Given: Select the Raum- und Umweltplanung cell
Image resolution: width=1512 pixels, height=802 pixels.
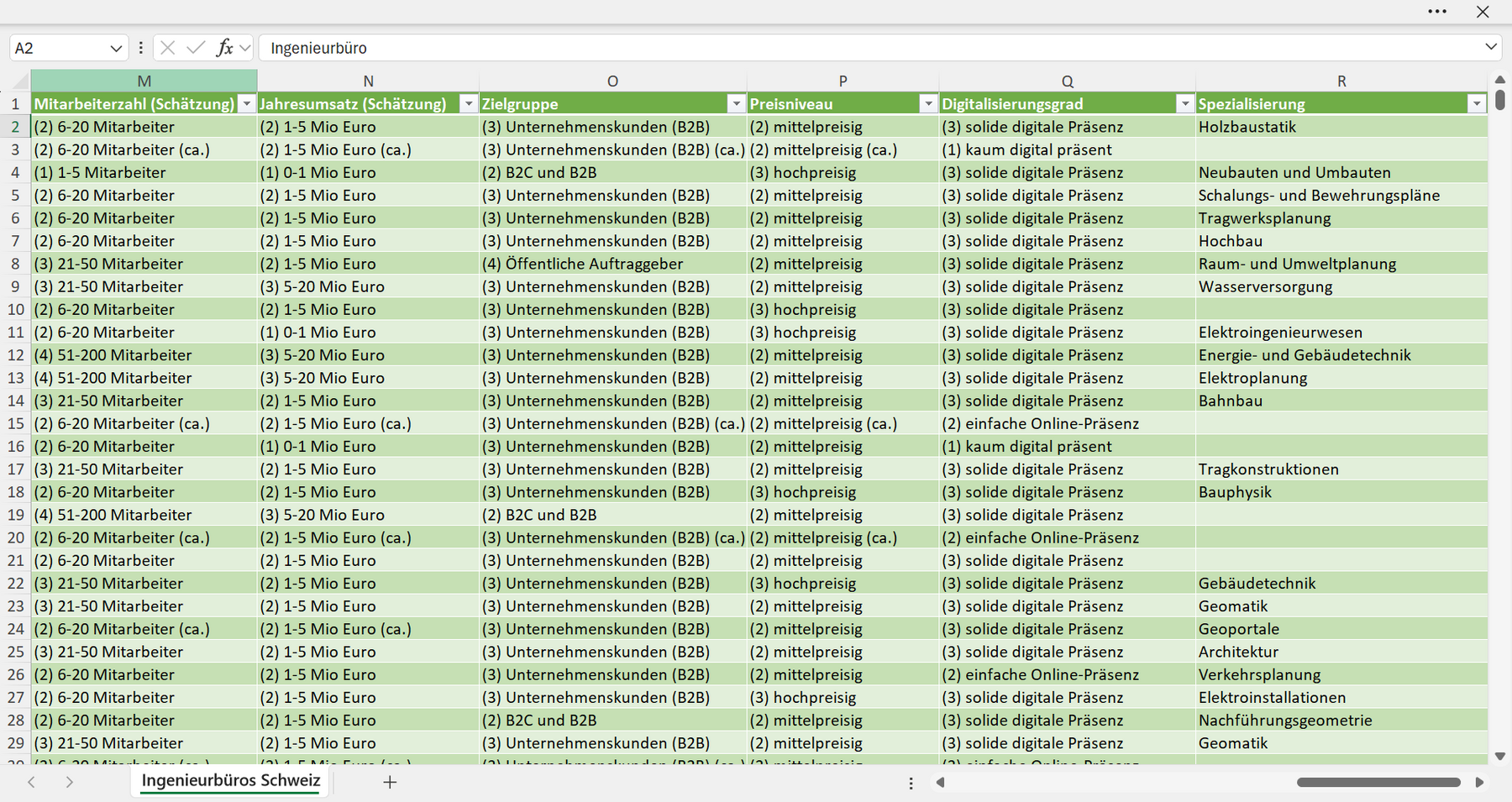Looking at the screenshot, I should [x=1341, y=264].
